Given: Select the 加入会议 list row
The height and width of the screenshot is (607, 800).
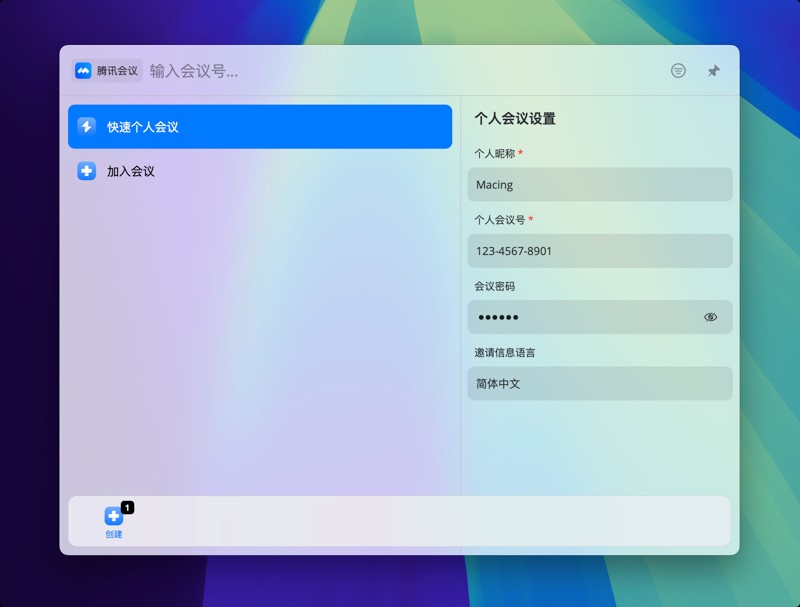Looking at the screenshot, I should [x=260, y=171].
